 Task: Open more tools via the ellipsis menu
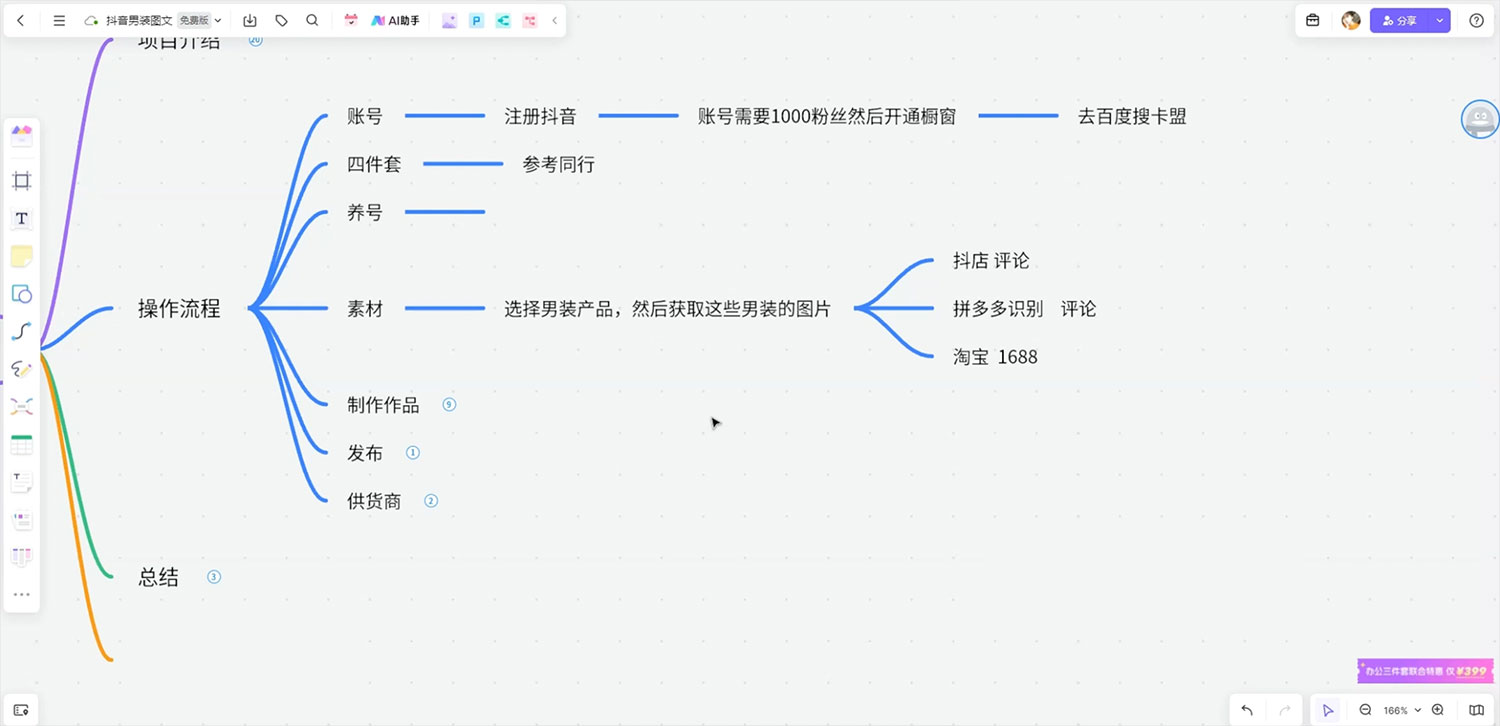click(22, 594)
